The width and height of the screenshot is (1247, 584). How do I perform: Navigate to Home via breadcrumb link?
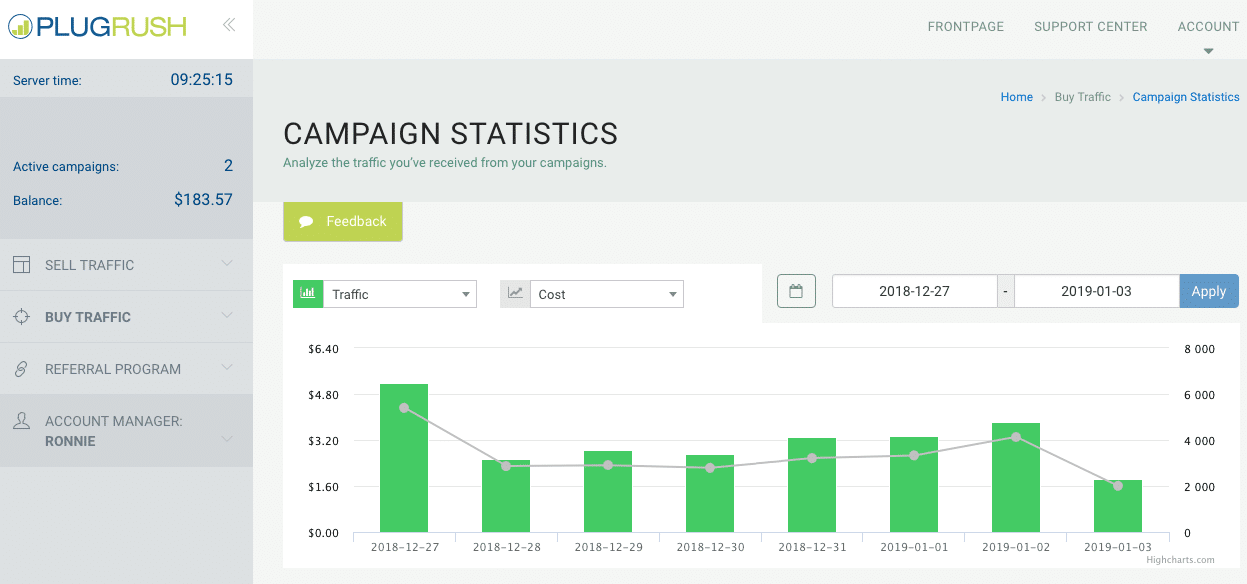coord(1016,96)
